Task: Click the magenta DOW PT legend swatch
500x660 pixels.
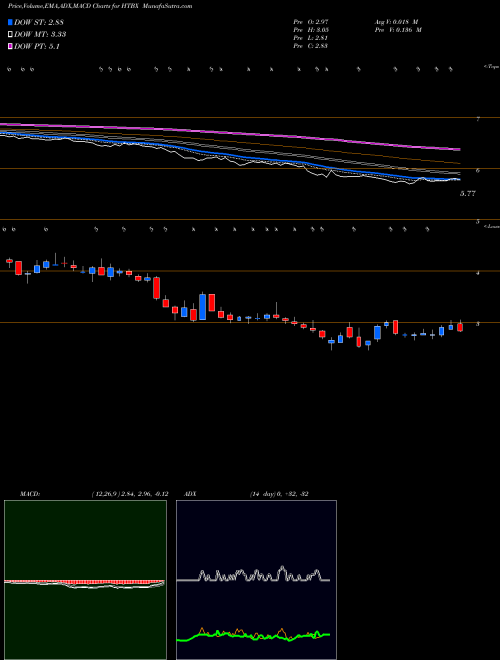Action: [11, 46]
